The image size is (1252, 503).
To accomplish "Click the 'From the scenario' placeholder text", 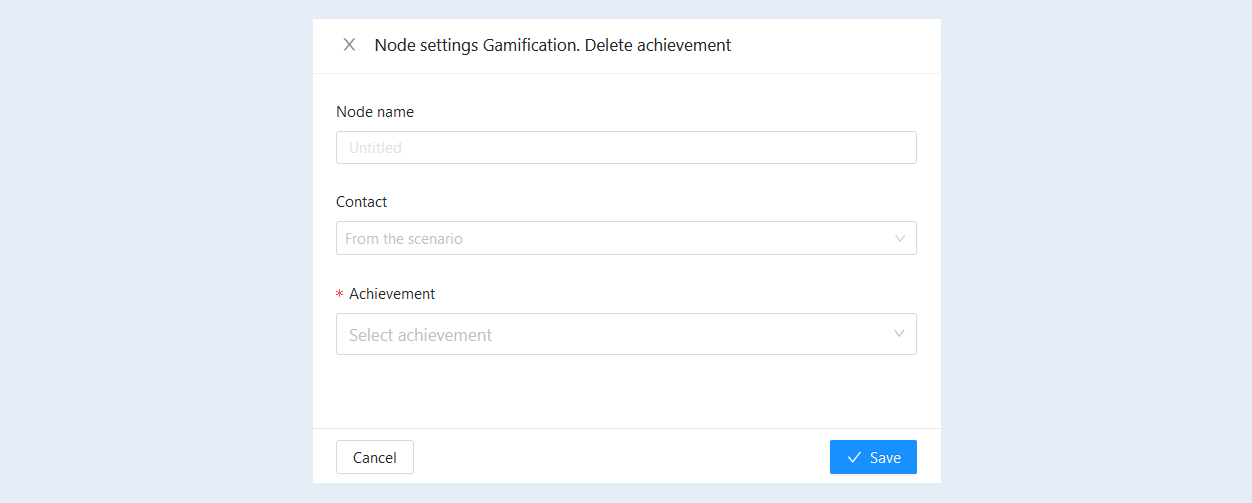I will pyautogui.click(x=404, y=239).
